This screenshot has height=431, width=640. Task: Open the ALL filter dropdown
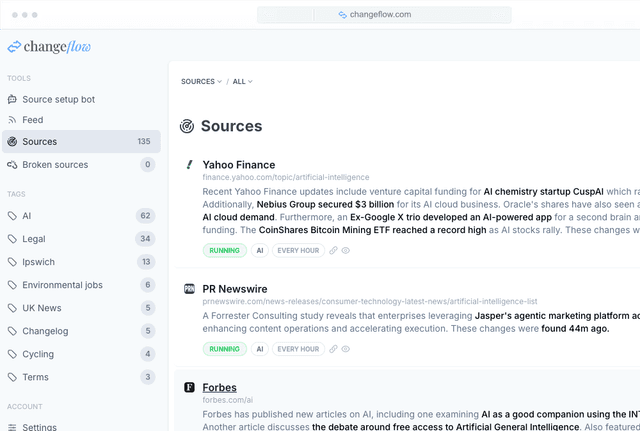(242, 81)
